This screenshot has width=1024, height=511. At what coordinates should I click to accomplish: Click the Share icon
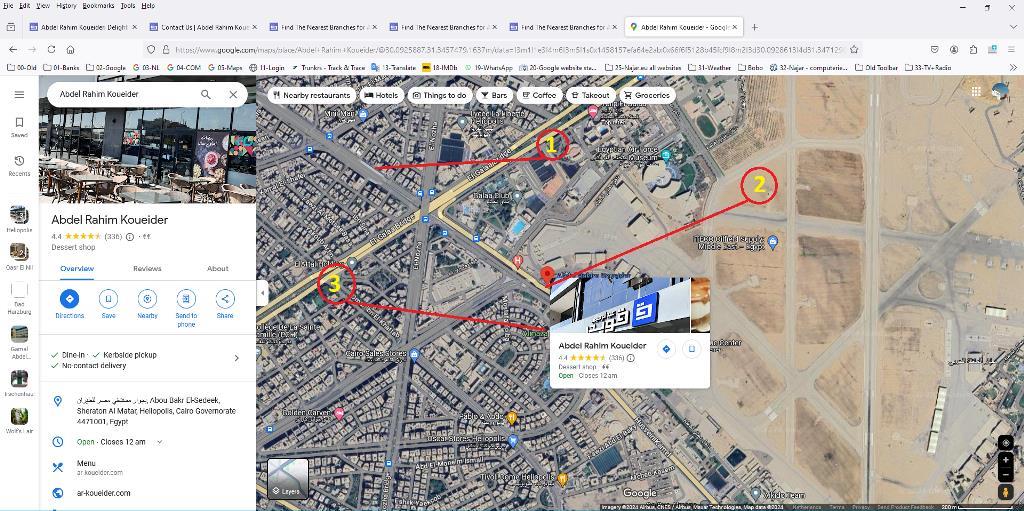(x=225, y=299)
